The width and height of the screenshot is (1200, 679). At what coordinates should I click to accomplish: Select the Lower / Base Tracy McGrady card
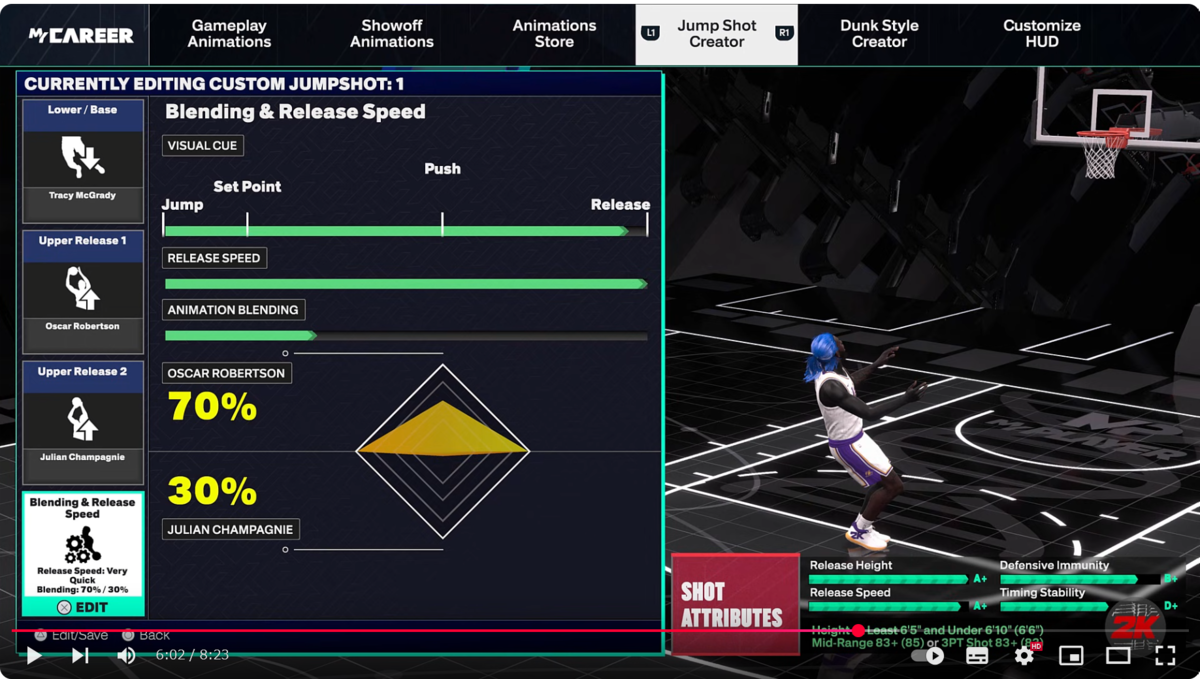83,161
